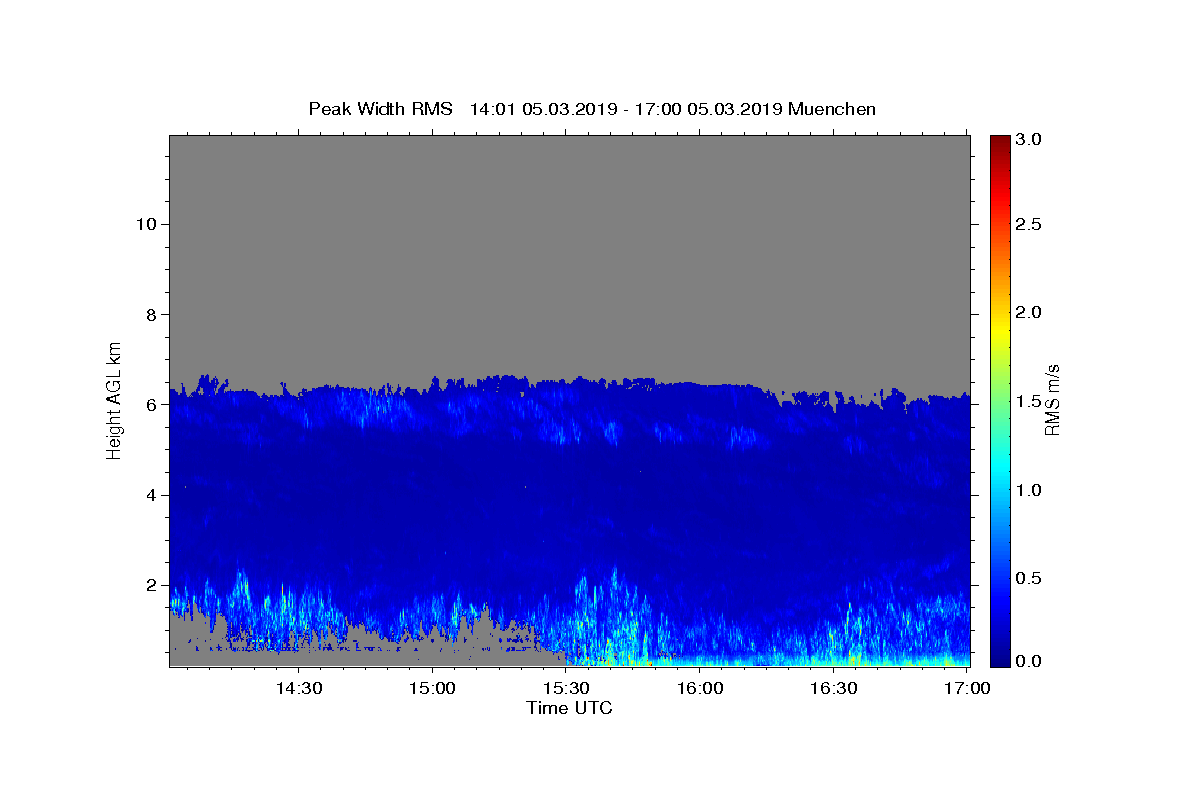Click the colorbar value 2.5
Image resolution: width=1200 pixels, height=800 pixels.
[1029, 224]
